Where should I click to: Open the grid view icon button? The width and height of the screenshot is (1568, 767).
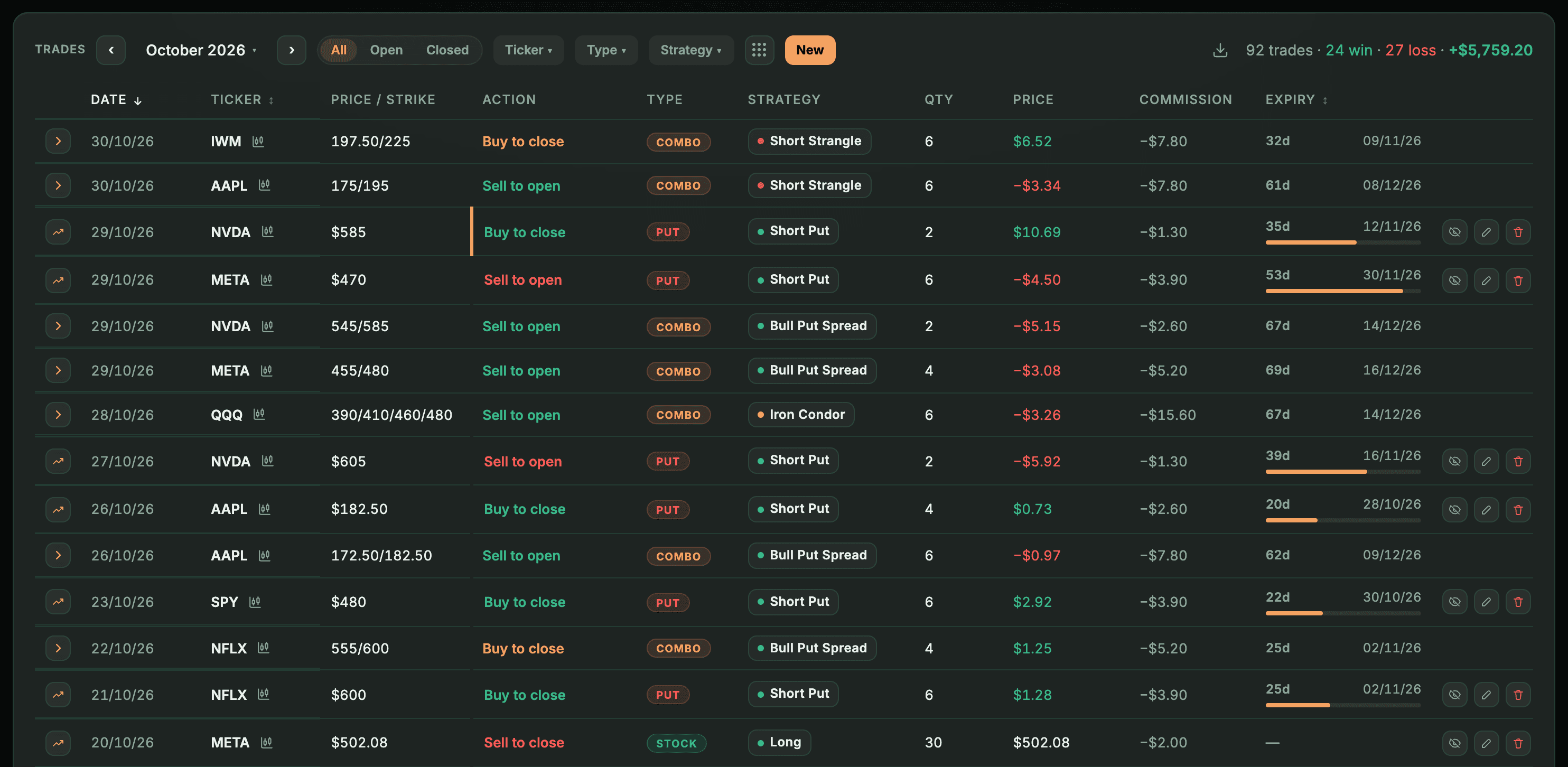click(759, 50)
